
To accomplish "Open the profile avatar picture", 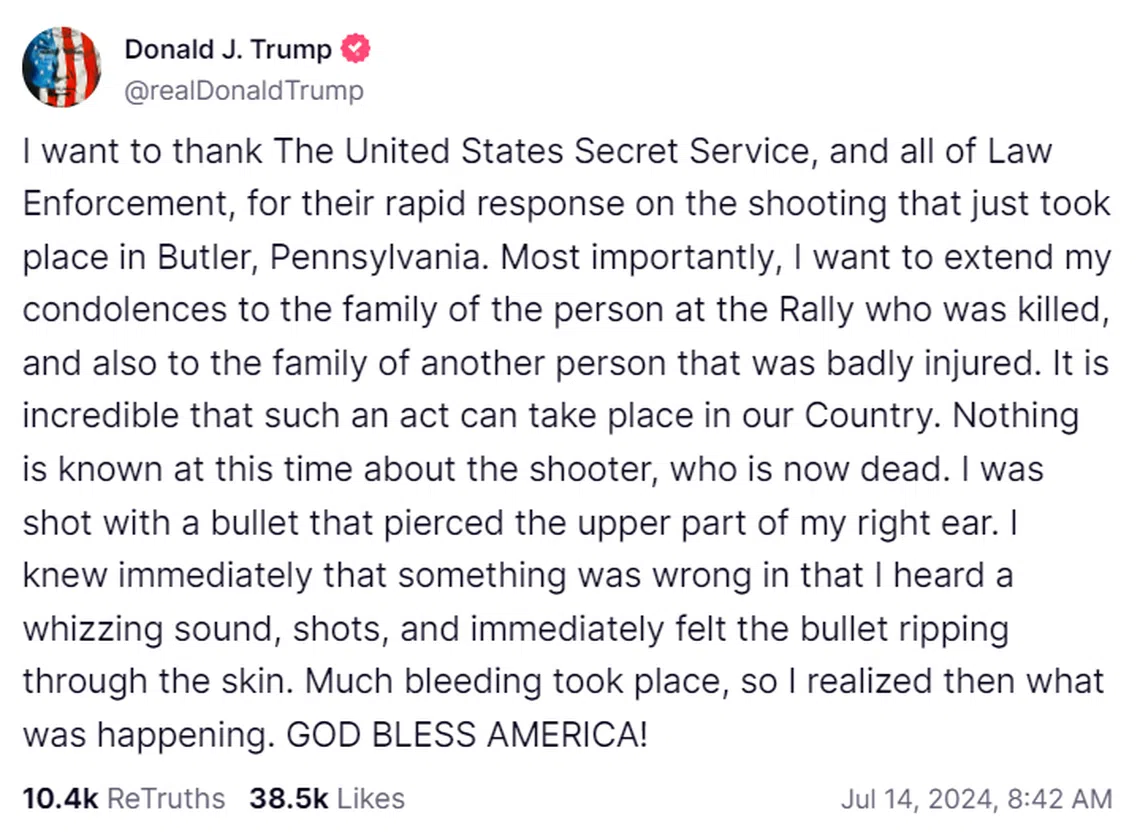I will [x=61, y=67].
